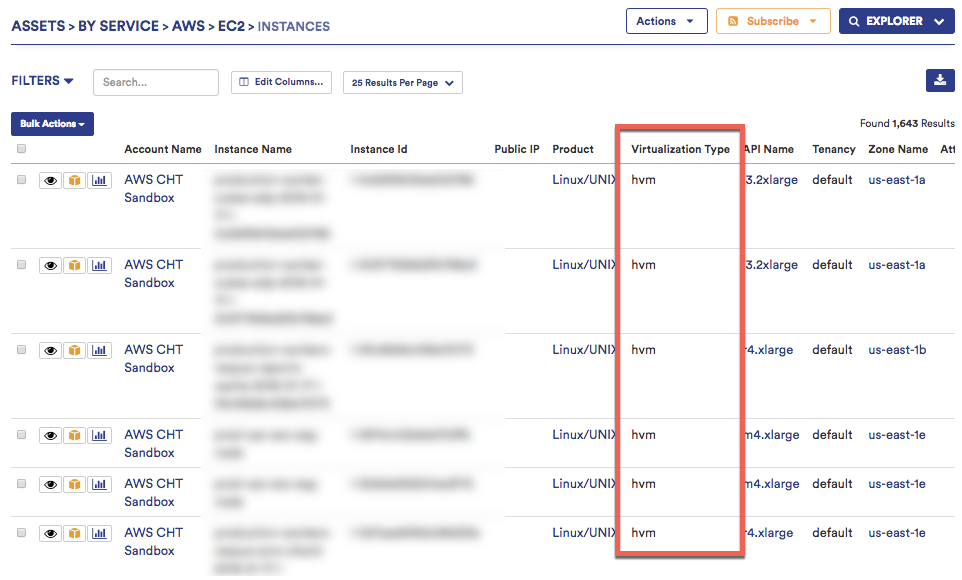
Task: Follow the EC2 breadcrumb link
Action: coord(232,26)
